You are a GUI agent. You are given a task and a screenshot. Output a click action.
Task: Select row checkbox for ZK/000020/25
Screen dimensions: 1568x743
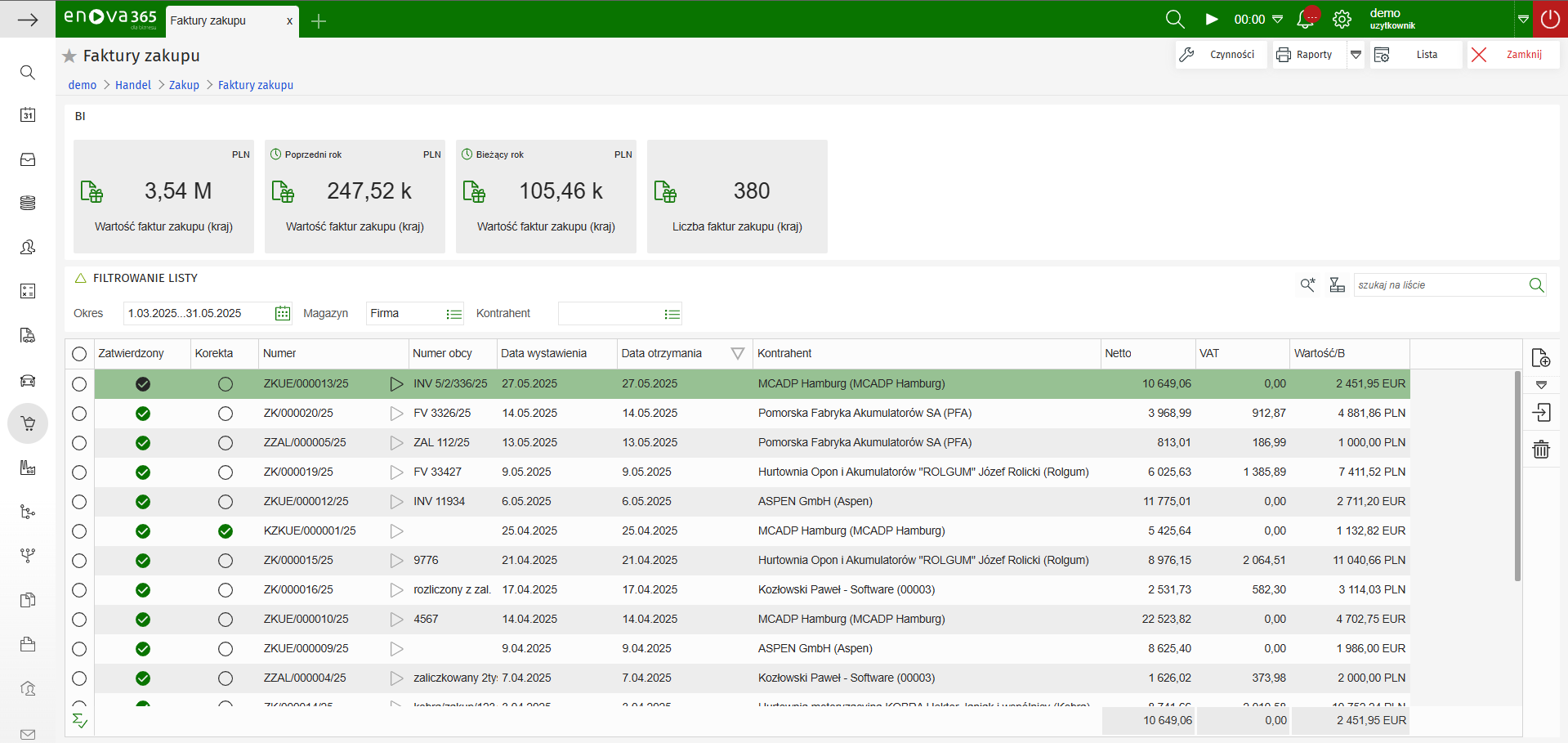(79, 414)
